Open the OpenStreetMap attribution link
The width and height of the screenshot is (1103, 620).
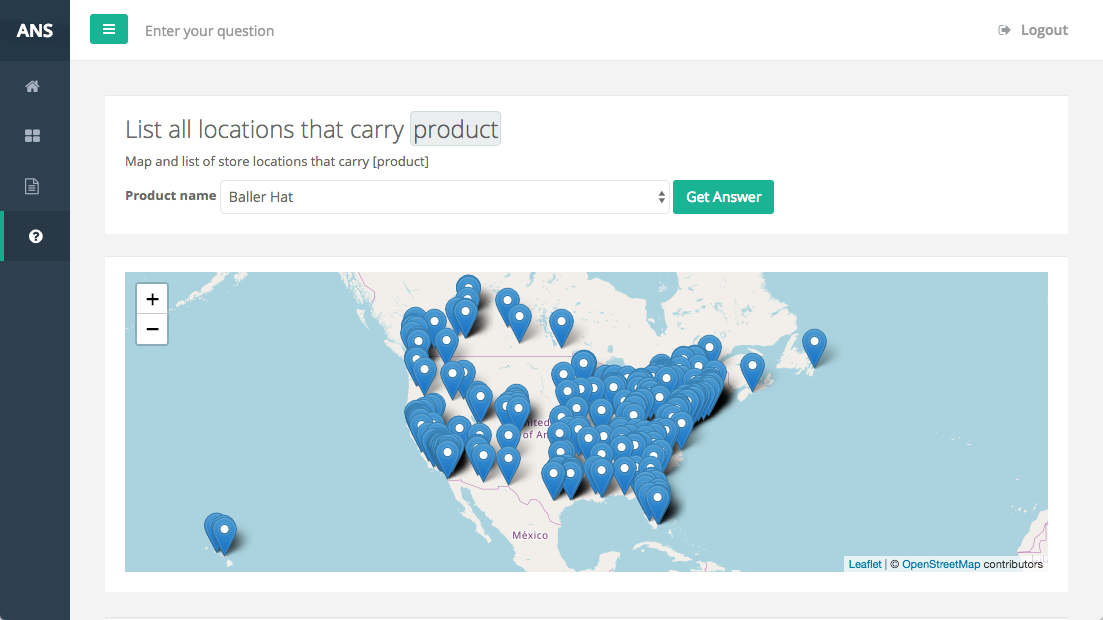(940, 564)
